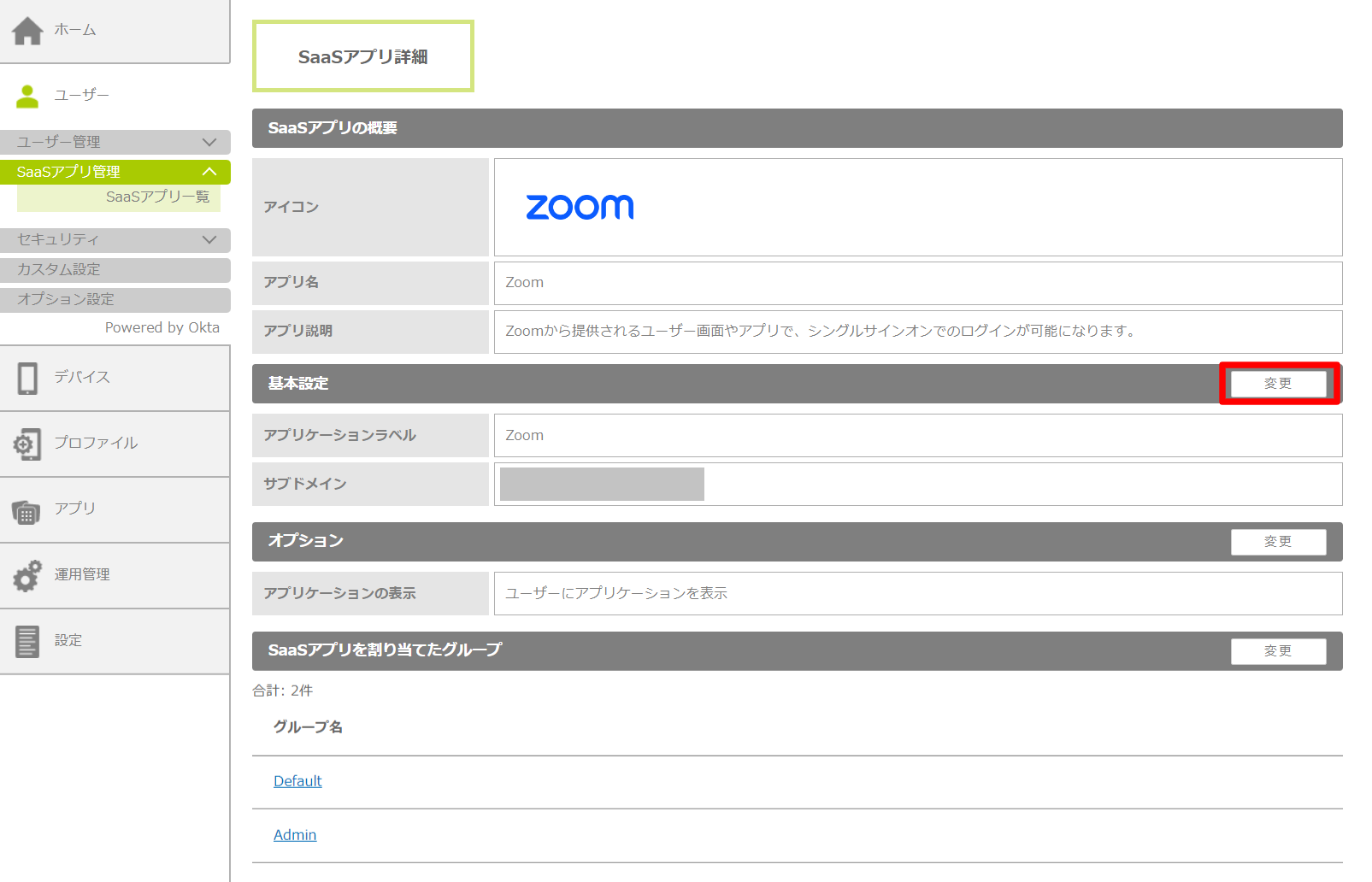The width and height of the screenshot is (1372, 882).
Task: Click the 合計: 2件 count text
Action: [x=283, y=691]
